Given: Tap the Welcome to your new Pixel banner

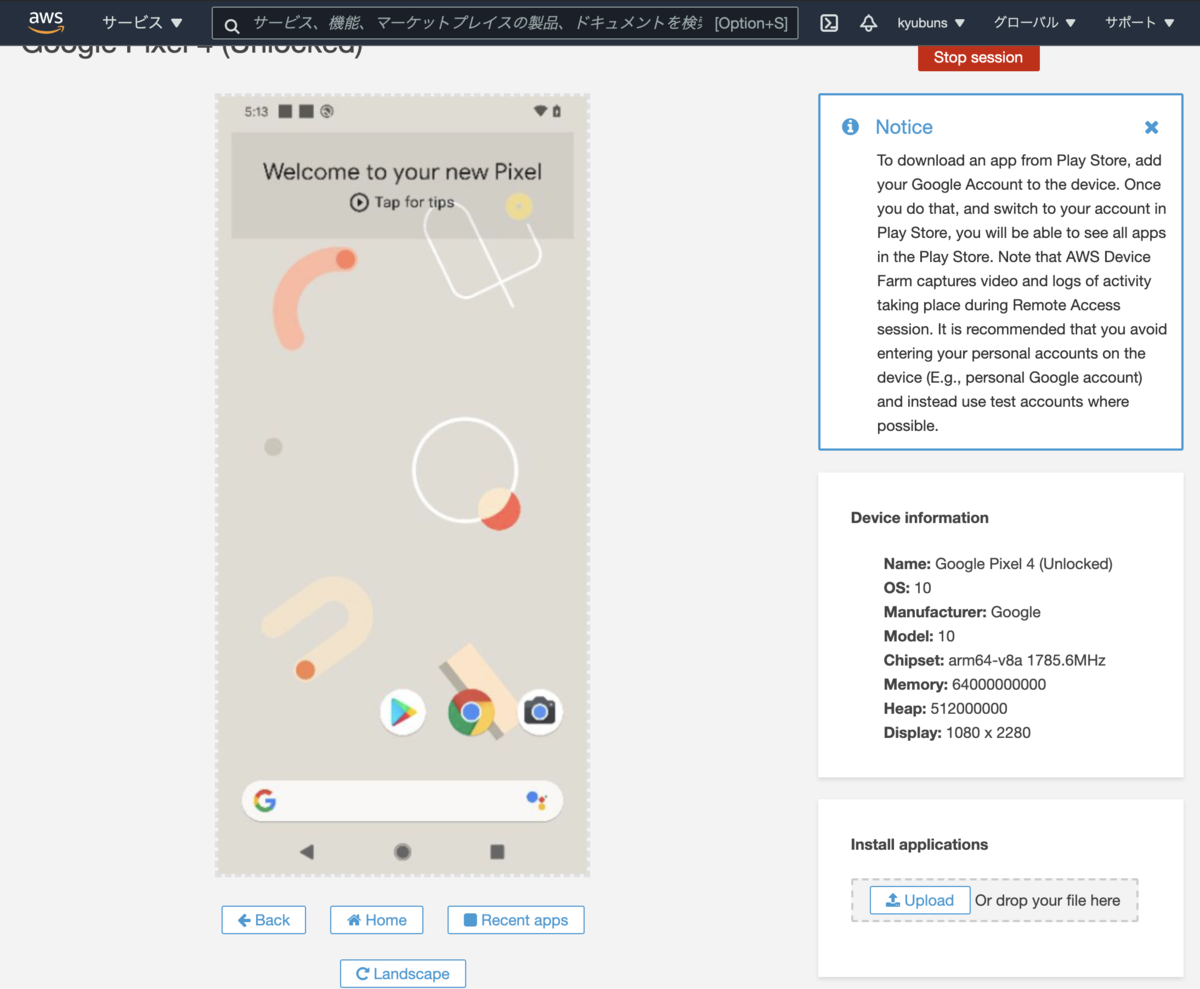Looking at the screenshot, I should (402, 185).
